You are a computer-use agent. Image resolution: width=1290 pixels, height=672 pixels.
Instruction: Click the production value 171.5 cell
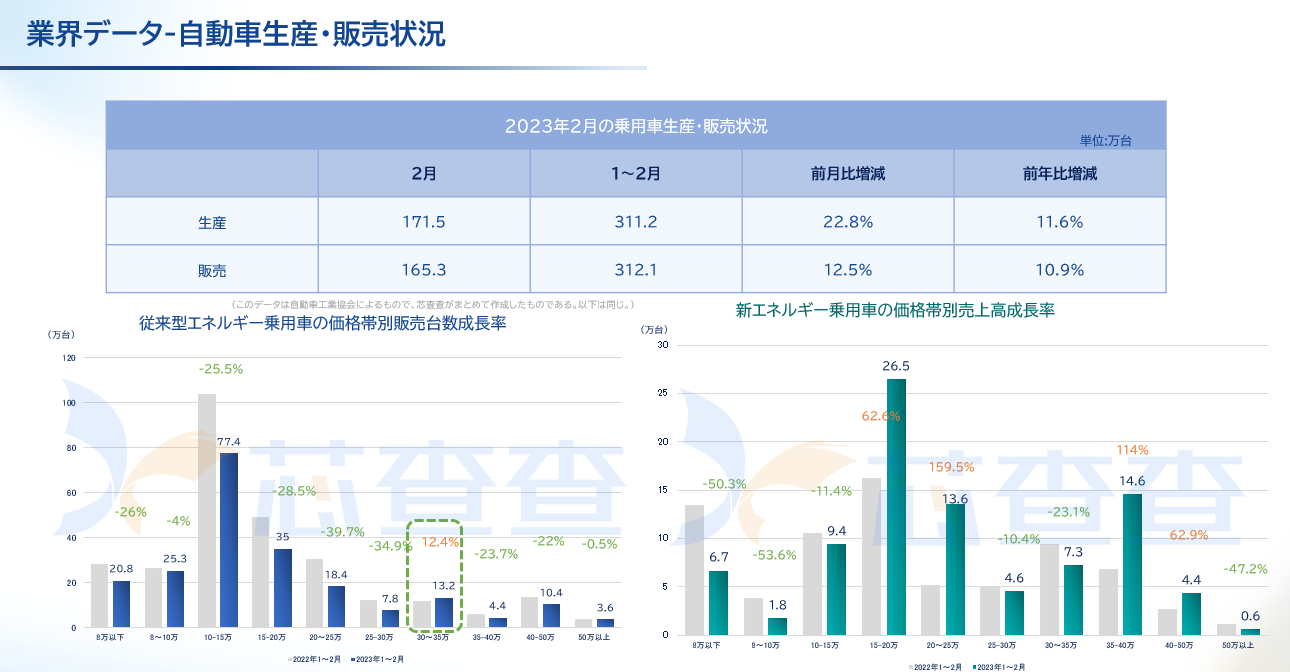coord(424,222)
